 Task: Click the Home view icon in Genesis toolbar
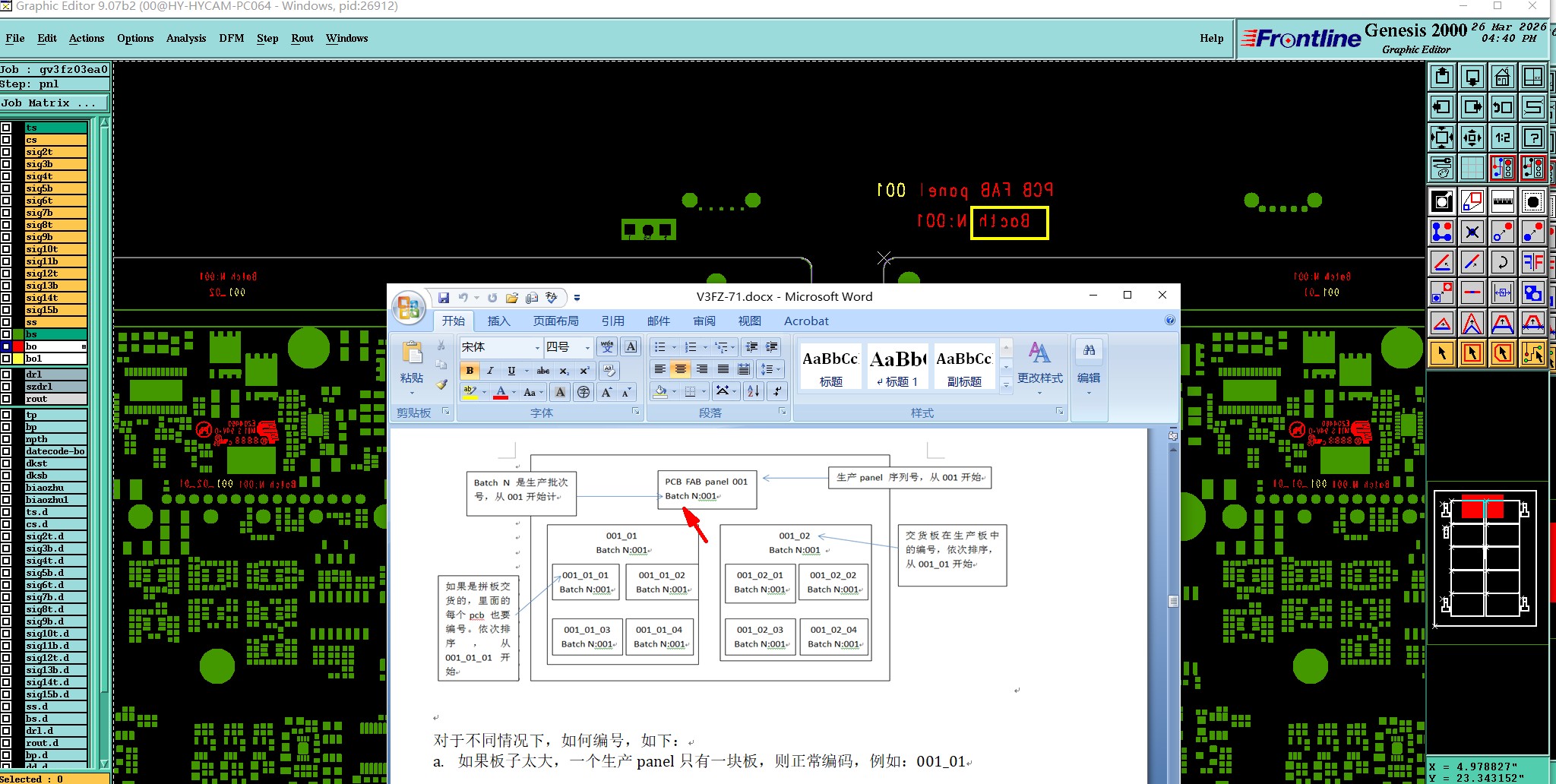(1503, 77)
